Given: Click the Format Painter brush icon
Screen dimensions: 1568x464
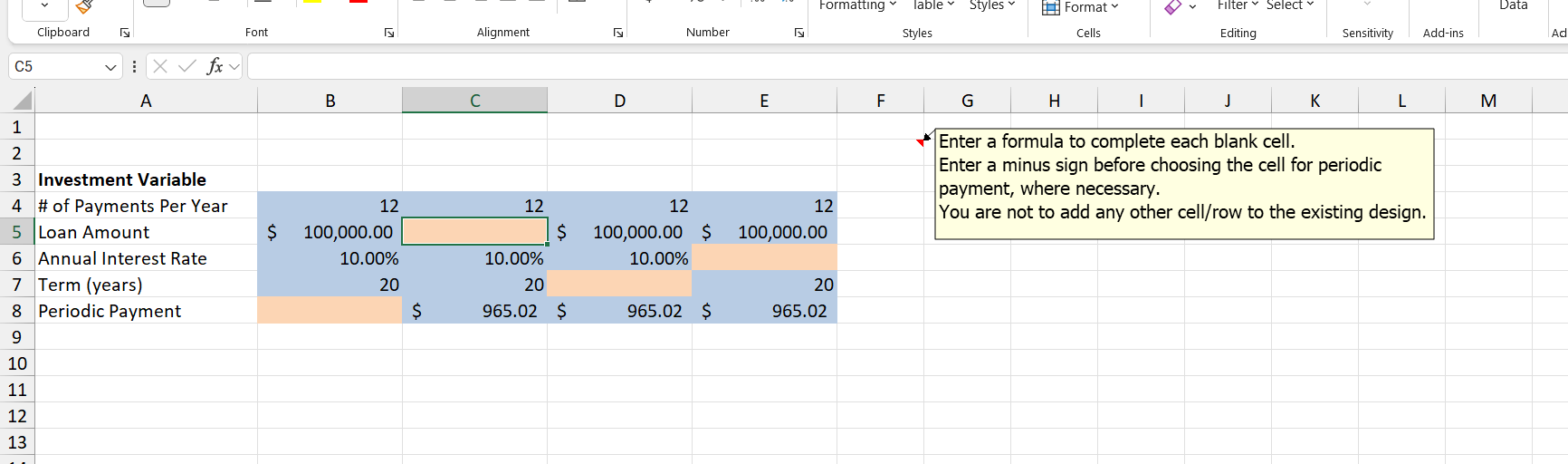Looking at the screenshot, I should click(x=84, y=5).
